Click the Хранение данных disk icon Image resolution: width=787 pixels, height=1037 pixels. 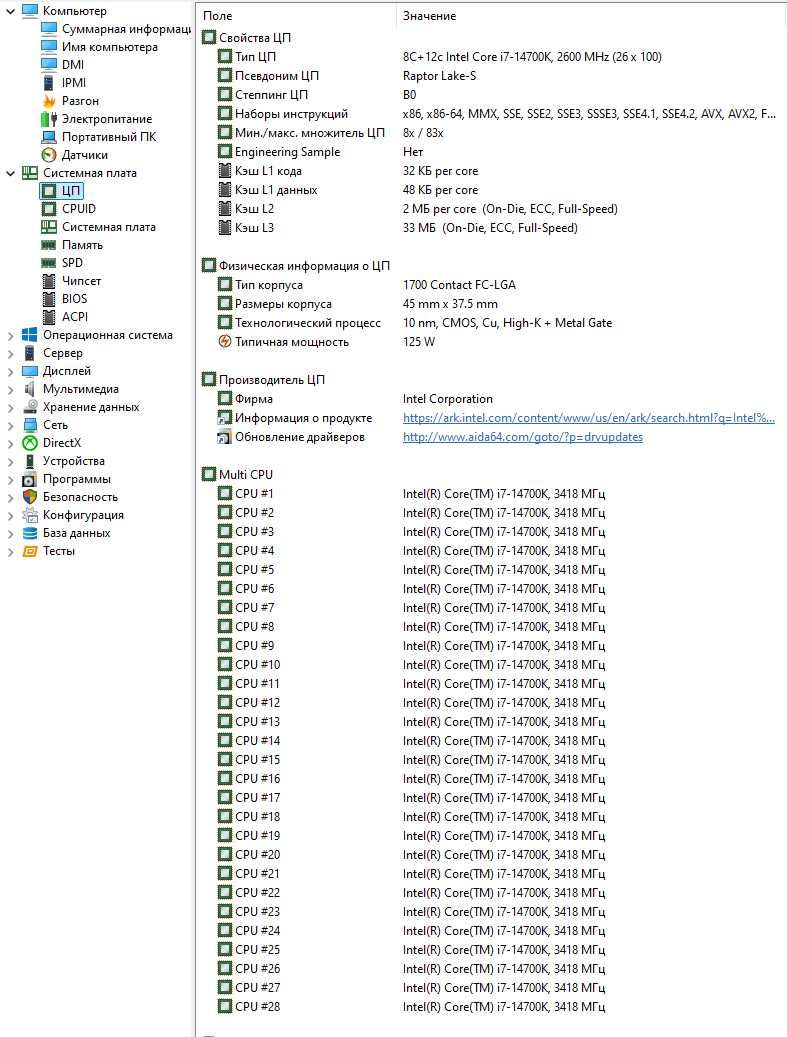click(x=30, y=407)
